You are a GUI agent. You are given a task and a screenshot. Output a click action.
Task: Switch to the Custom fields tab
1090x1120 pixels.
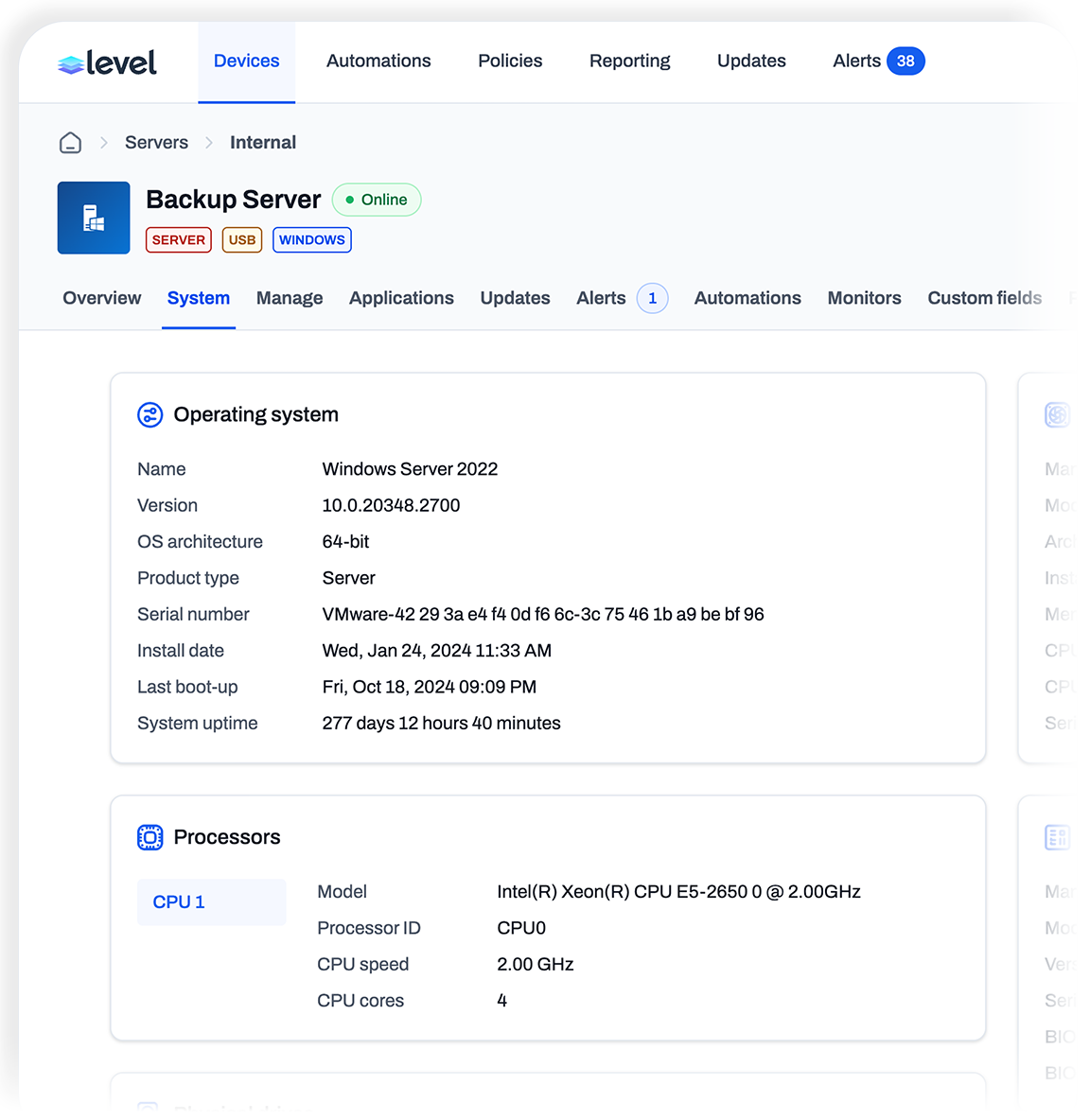click(x=984, y=299)
